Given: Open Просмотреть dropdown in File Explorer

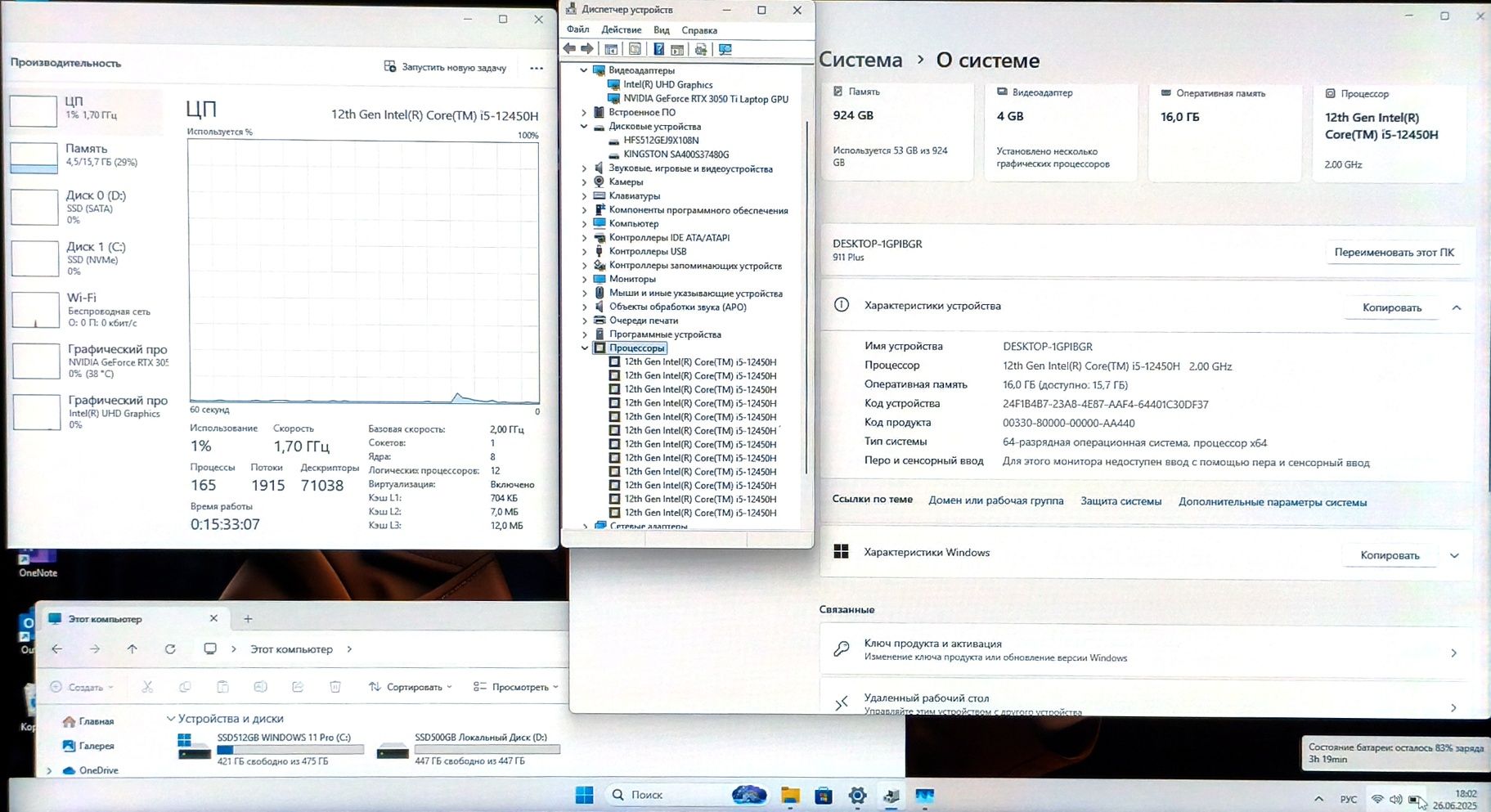Looking at the screenshot, I should click(516, 687).
